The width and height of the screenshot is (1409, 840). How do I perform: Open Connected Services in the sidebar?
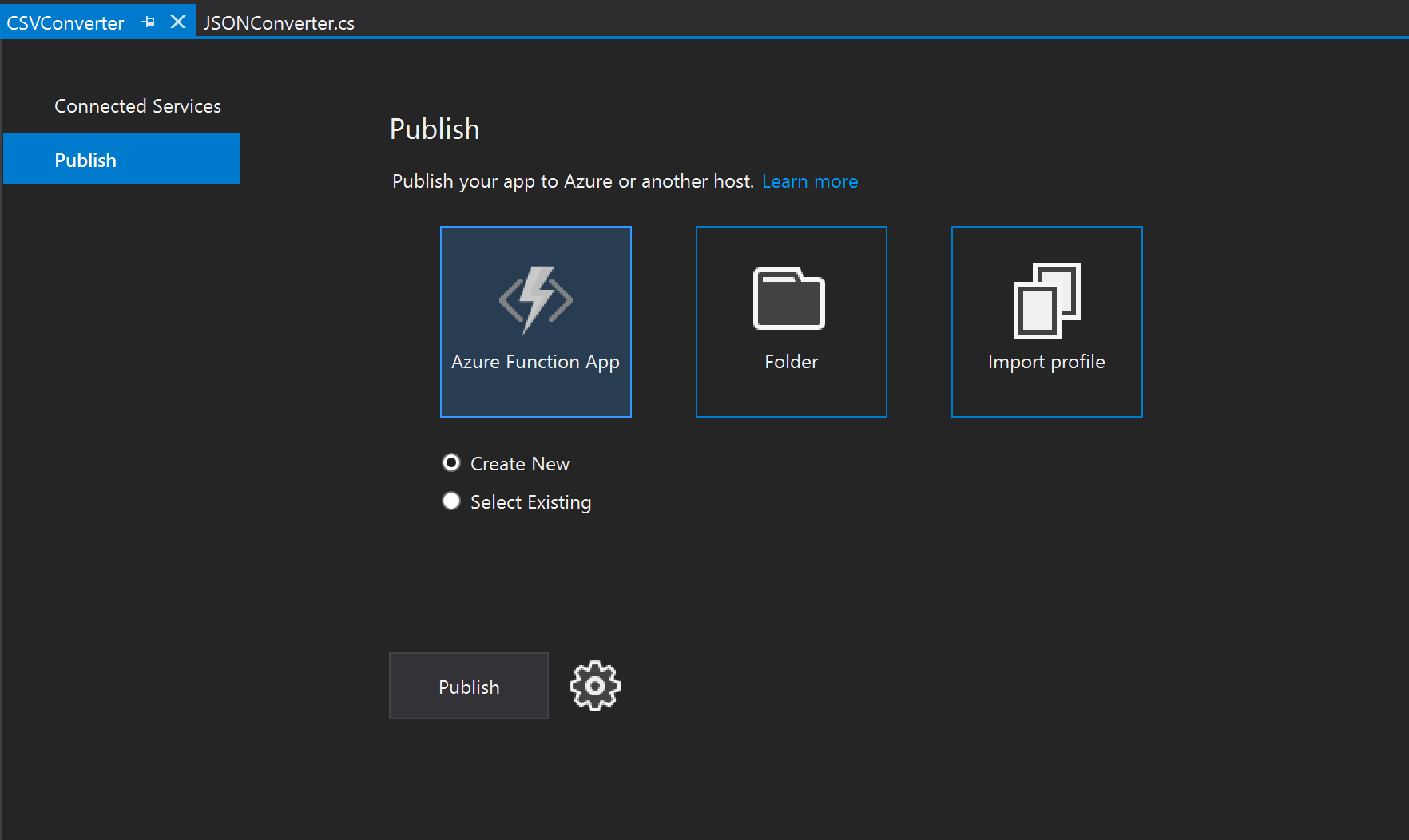click(x=137, y=106)
